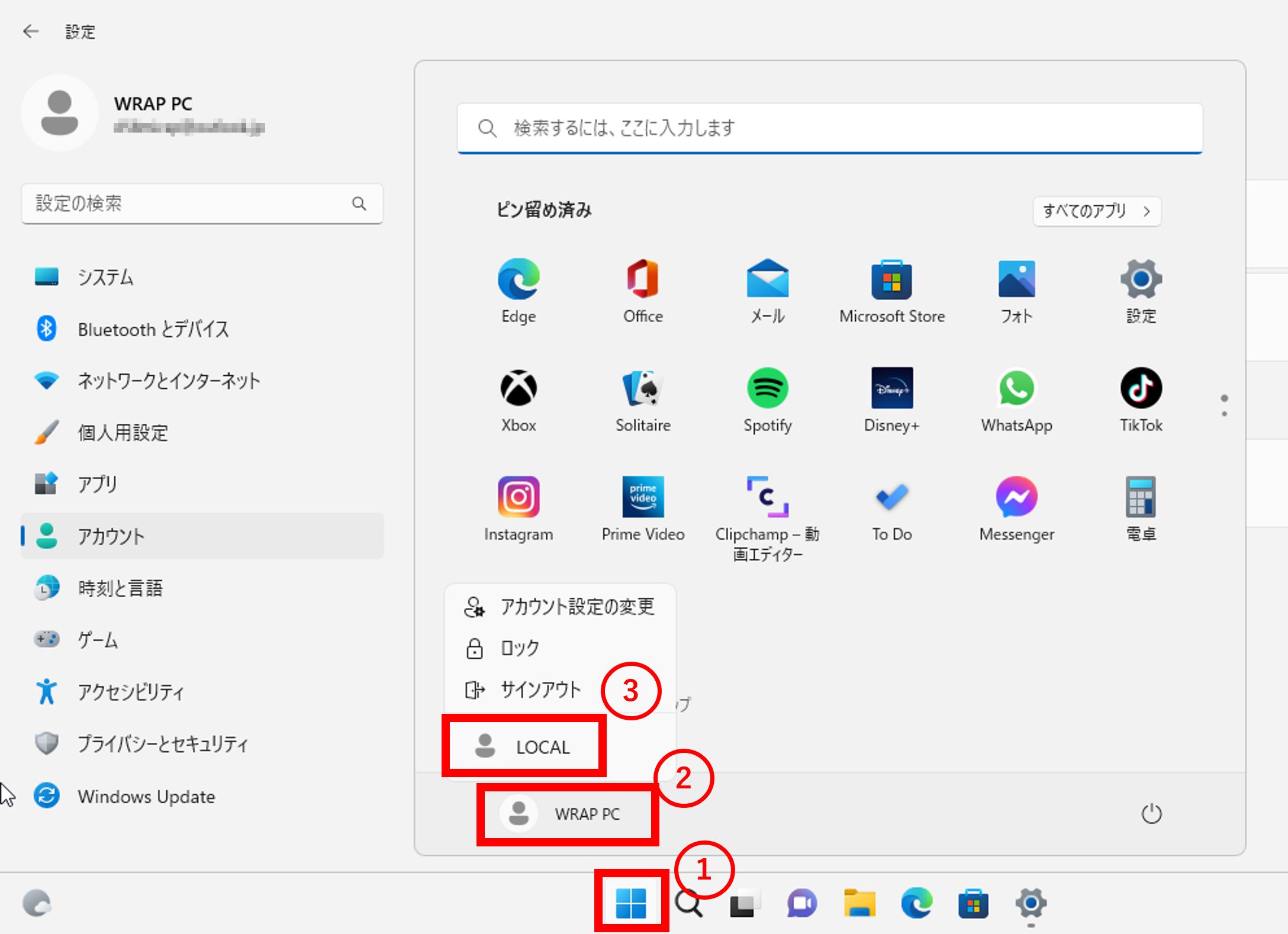The image size is (1288, 934).
Task: Open the フォト app
Action: [x=1016, y=290]
